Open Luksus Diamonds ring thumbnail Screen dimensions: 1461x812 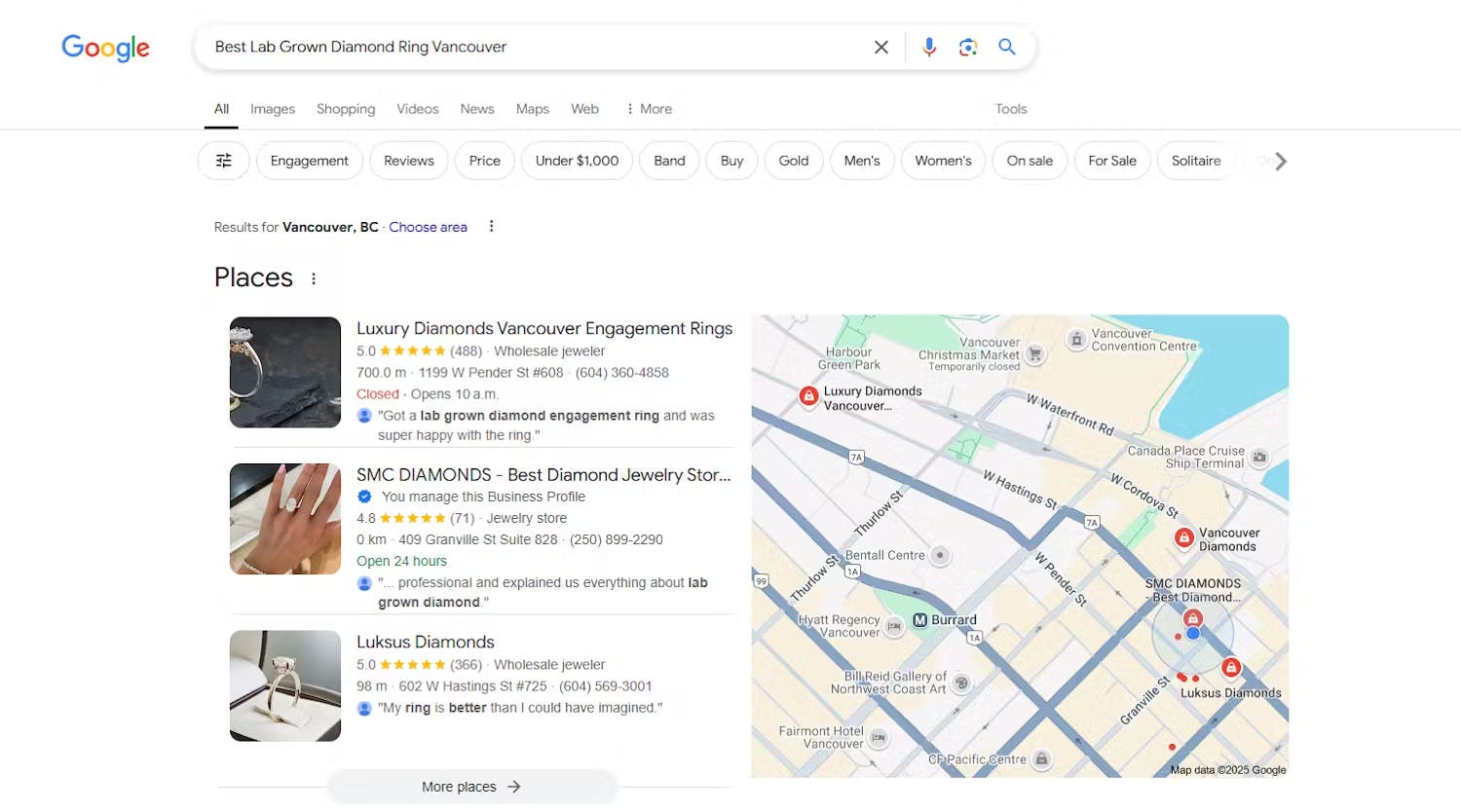click(285, 685)
